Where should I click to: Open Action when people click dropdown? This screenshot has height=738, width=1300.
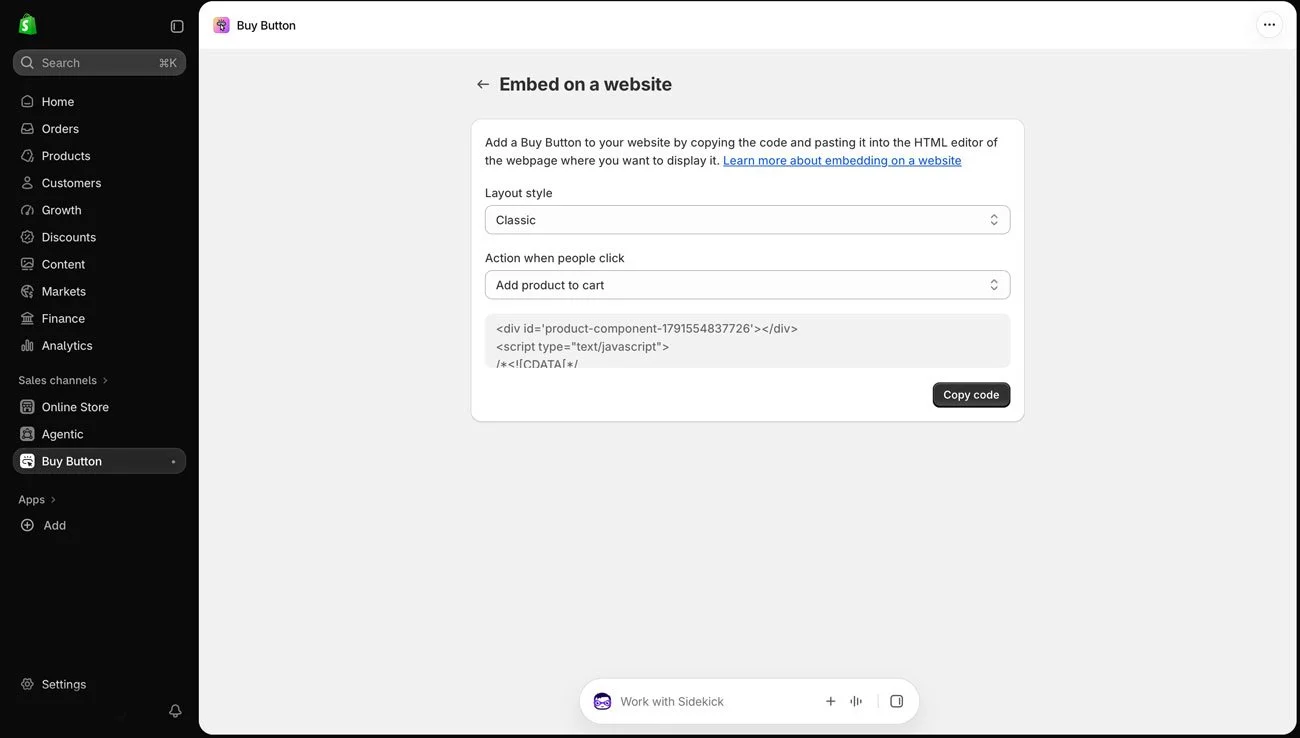tap(747, 285)
